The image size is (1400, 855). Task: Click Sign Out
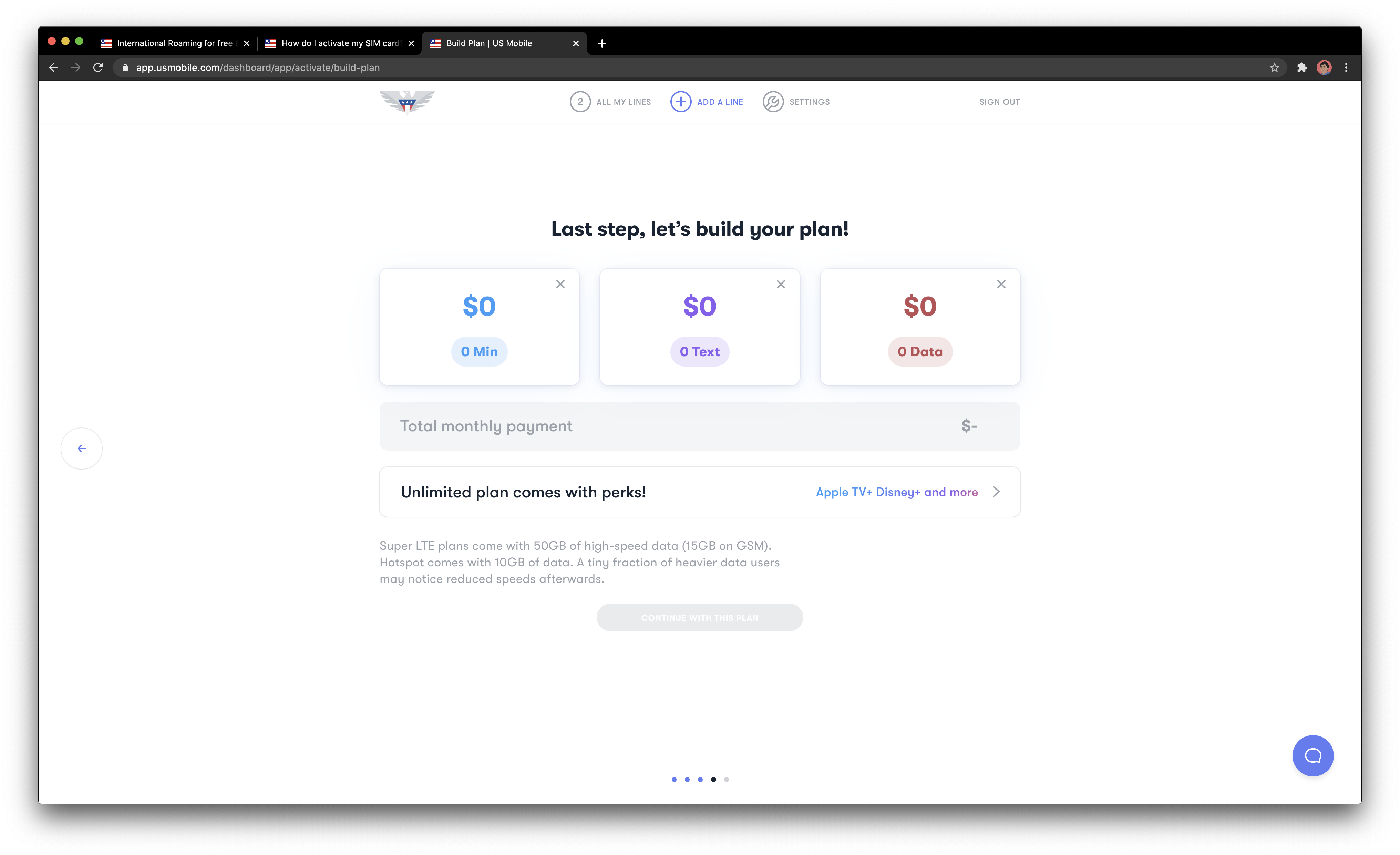[x=999, y=102]
